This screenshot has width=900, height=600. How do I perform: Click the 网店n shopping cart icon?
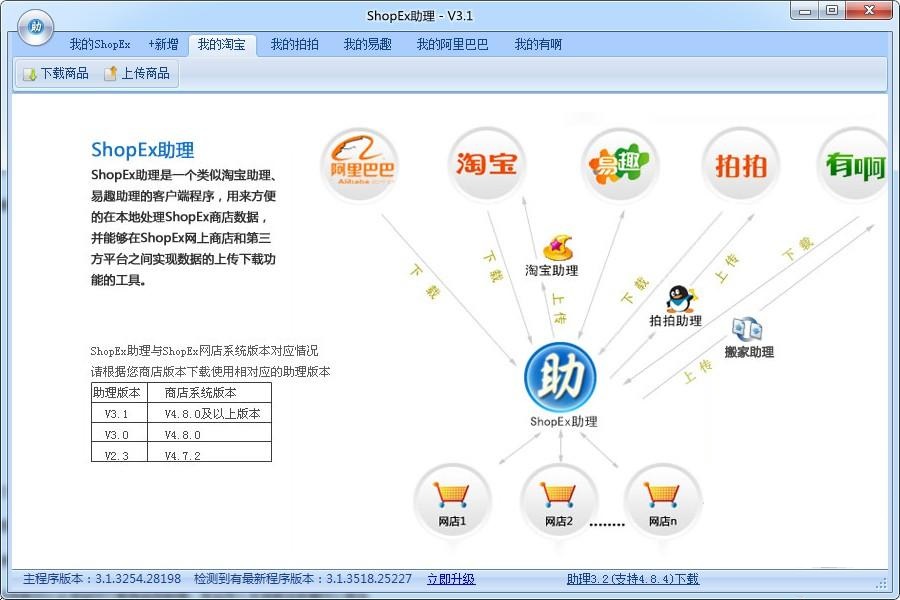pos(663,496)
